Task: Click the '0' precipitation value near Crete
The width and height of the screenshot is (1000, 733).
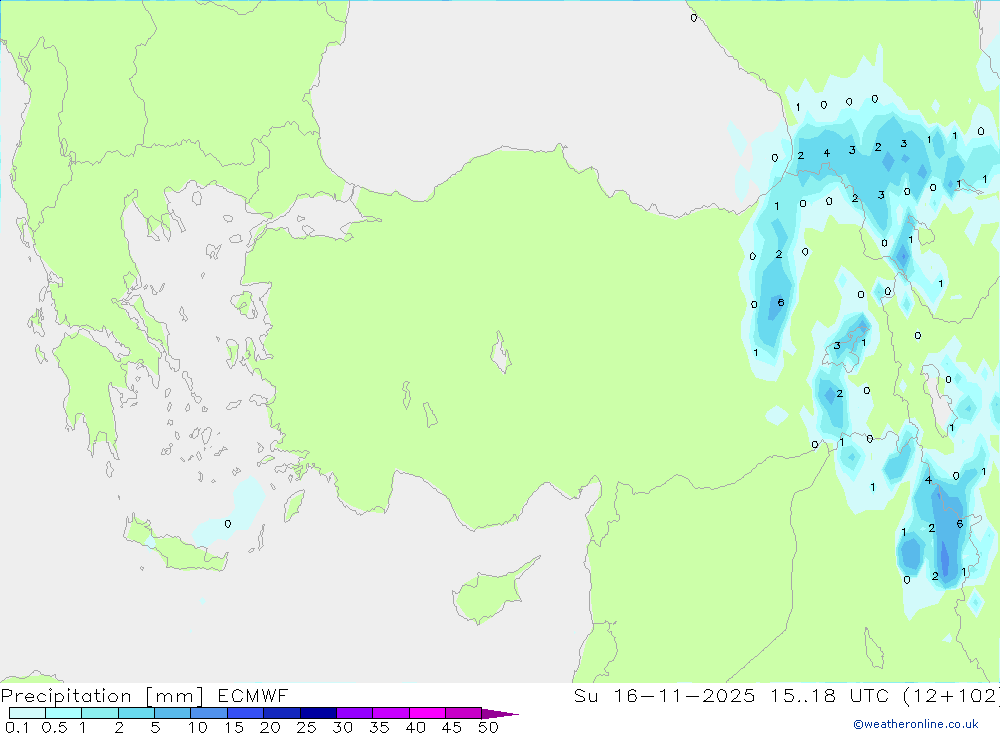Action: [228, 524]
